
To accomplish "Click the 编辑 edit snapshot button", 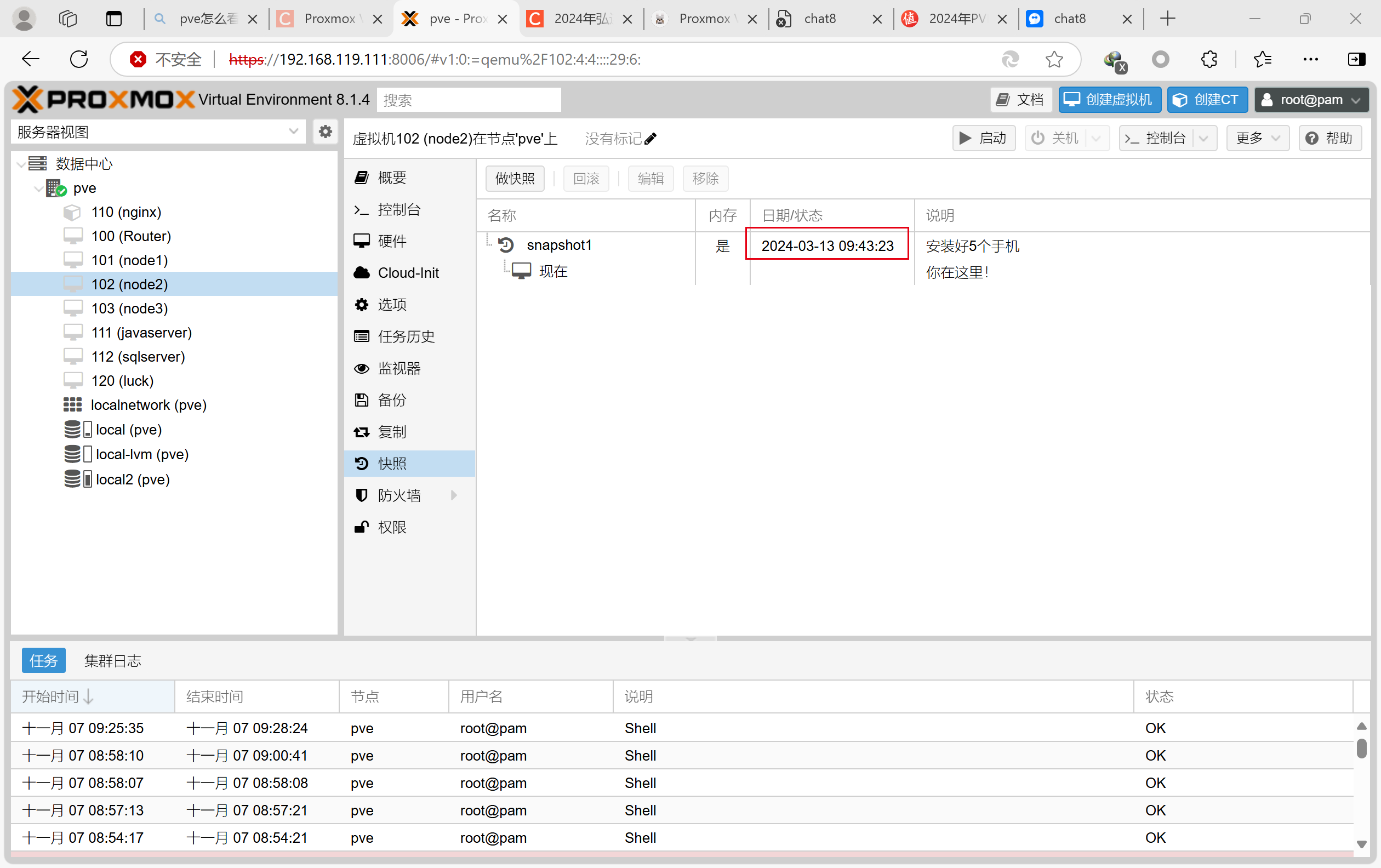I will coord(651,179).
